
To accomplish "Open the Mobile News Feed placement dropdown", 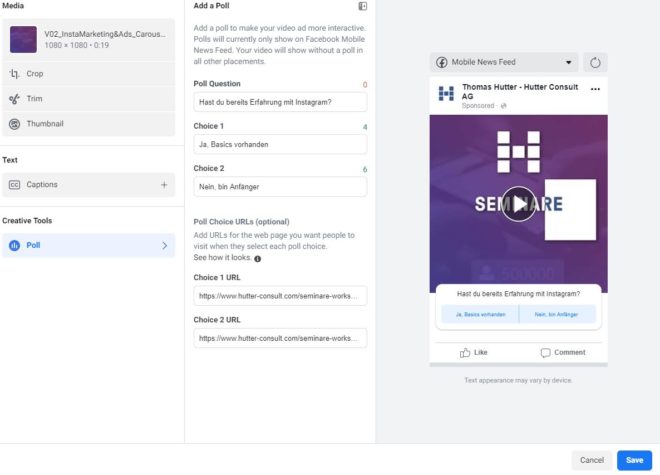I will (504, 62).
